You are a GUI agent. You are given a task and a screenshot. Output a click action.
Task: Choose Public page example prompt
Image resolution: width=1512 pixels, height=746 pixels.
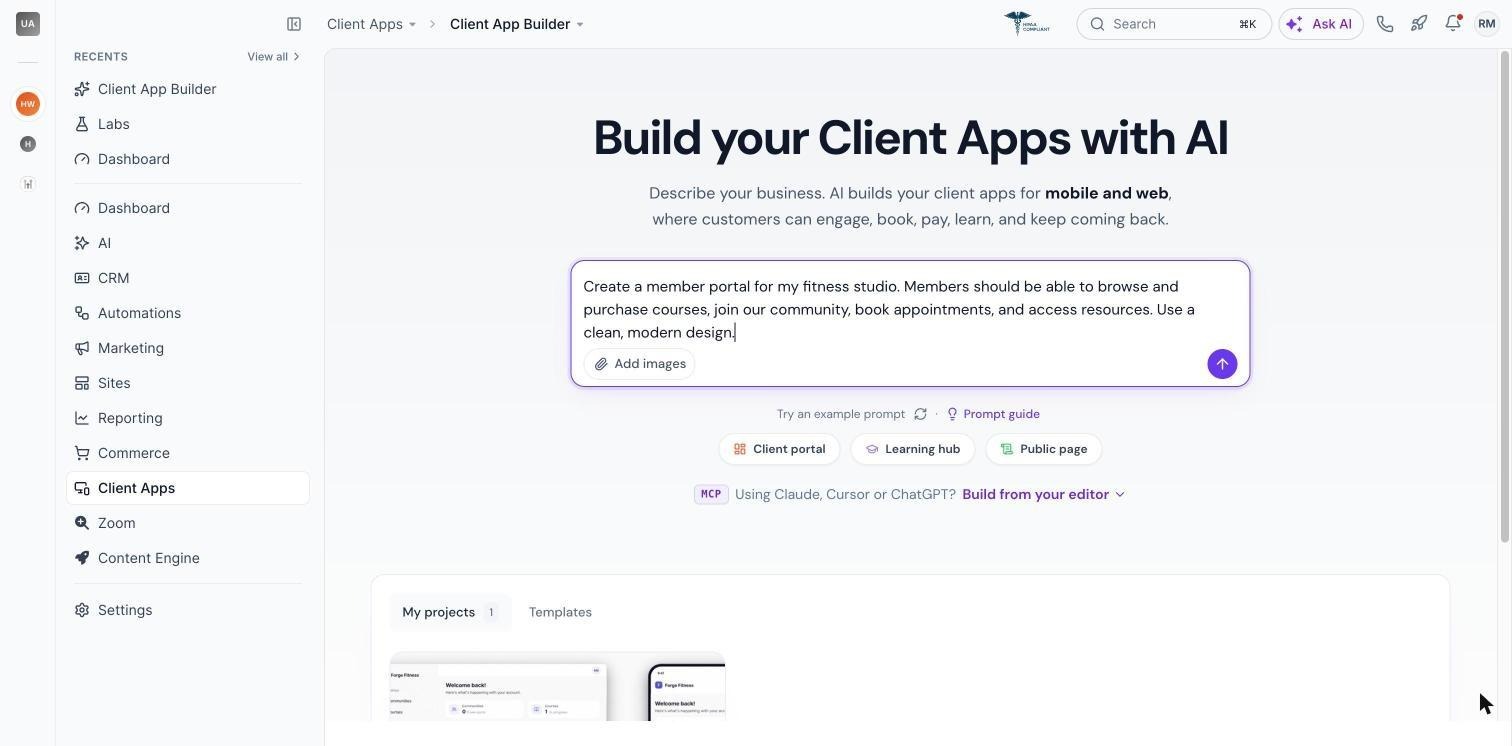pos(1044,449)
